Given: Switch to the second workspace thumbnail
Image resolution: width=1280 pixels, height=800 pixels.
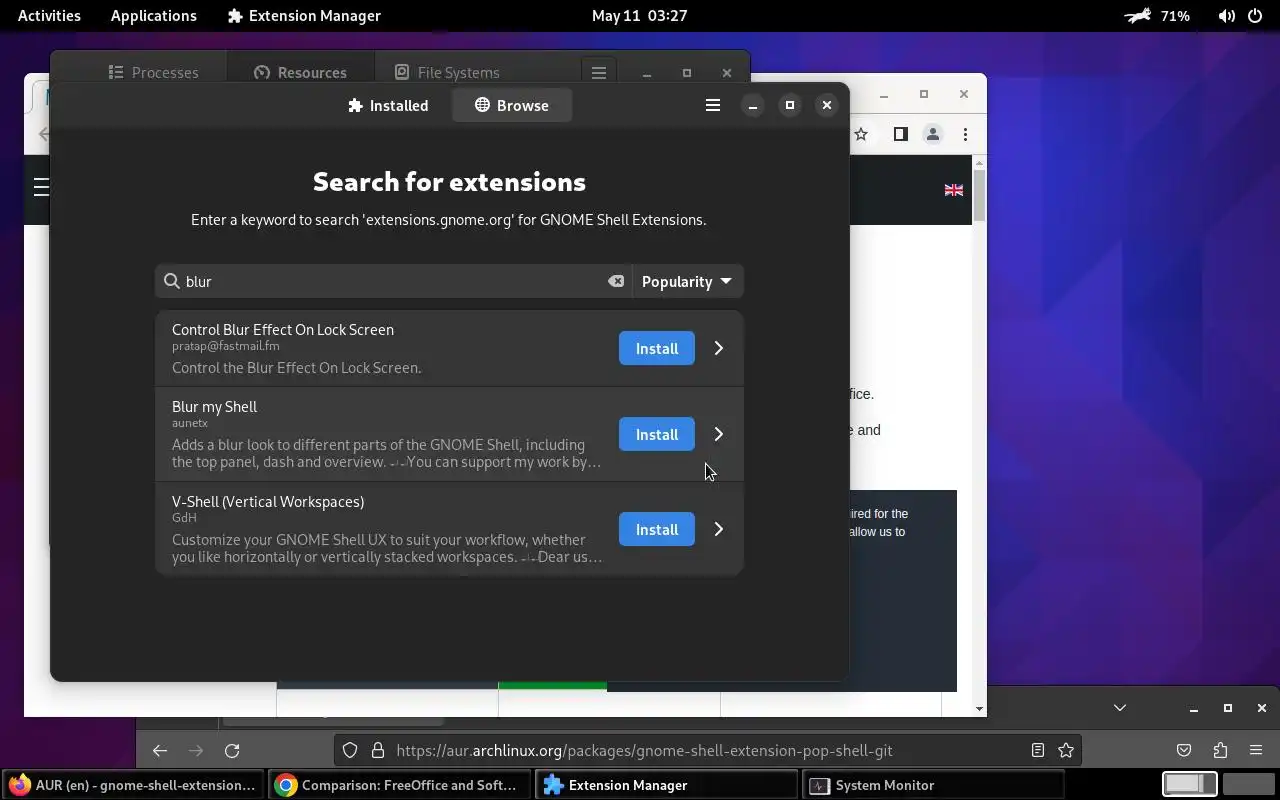Looking at the screenshot, I should click(x=1247, y=785).
